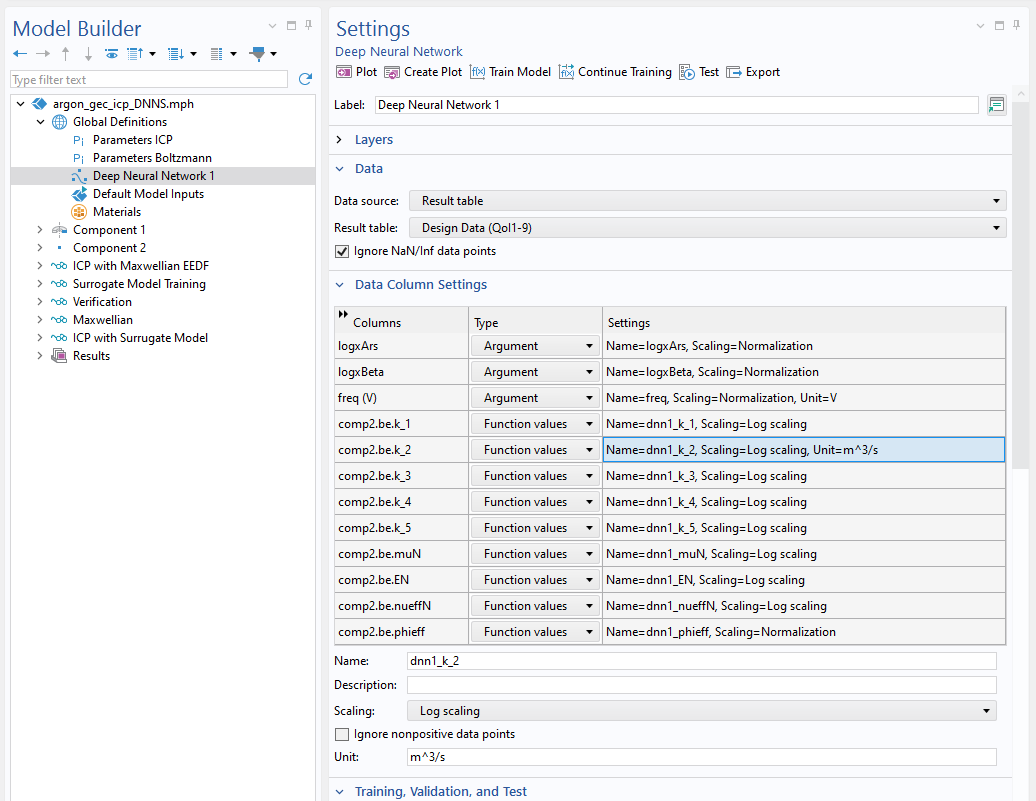1036x801 pixels.
Task: Enable Ignore nonpositive data points
Action: pyautogui.click(x=342, y=734)
